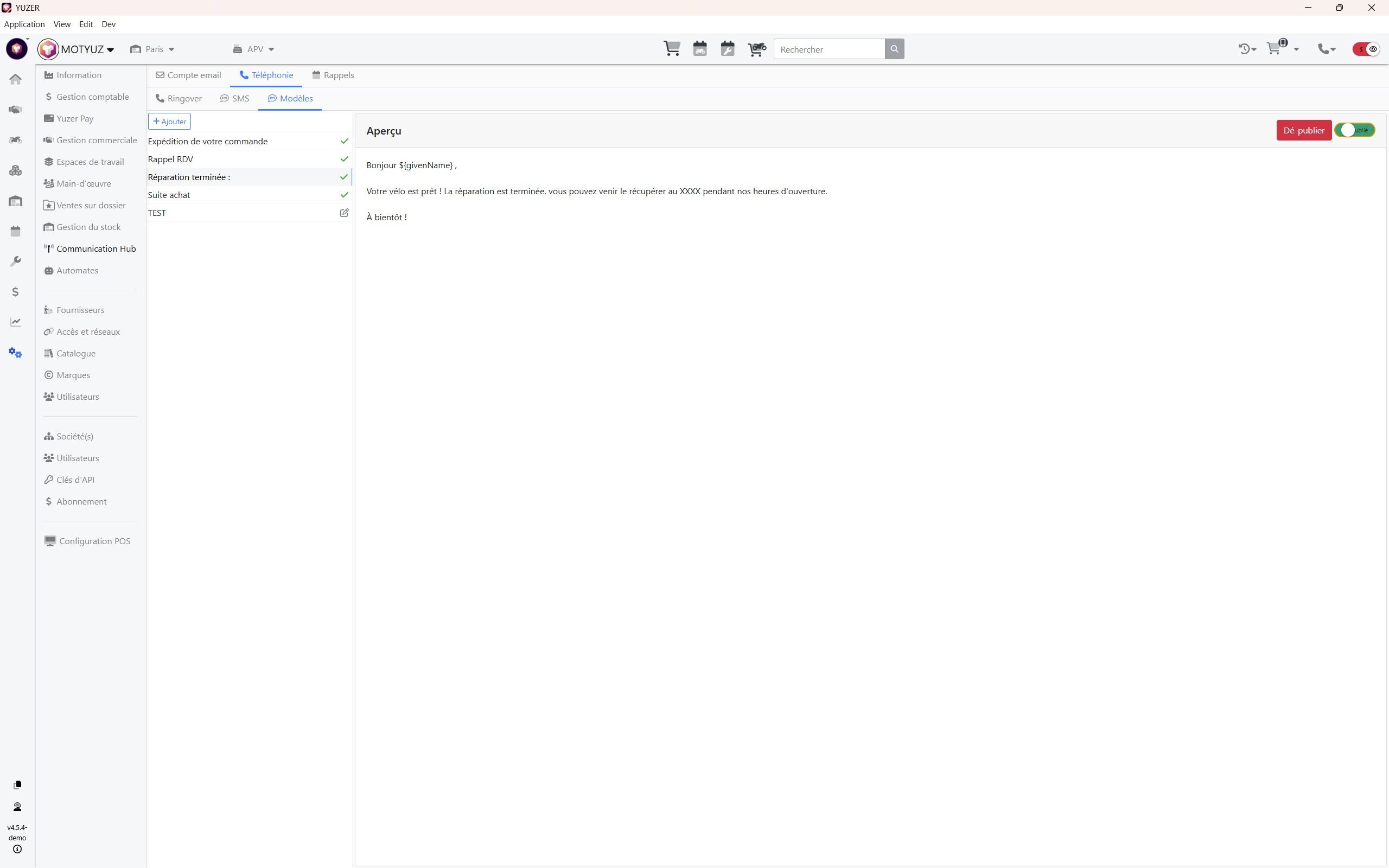Open the motorcycle calendar icon
1389x868 pixels.
(700, 49)
